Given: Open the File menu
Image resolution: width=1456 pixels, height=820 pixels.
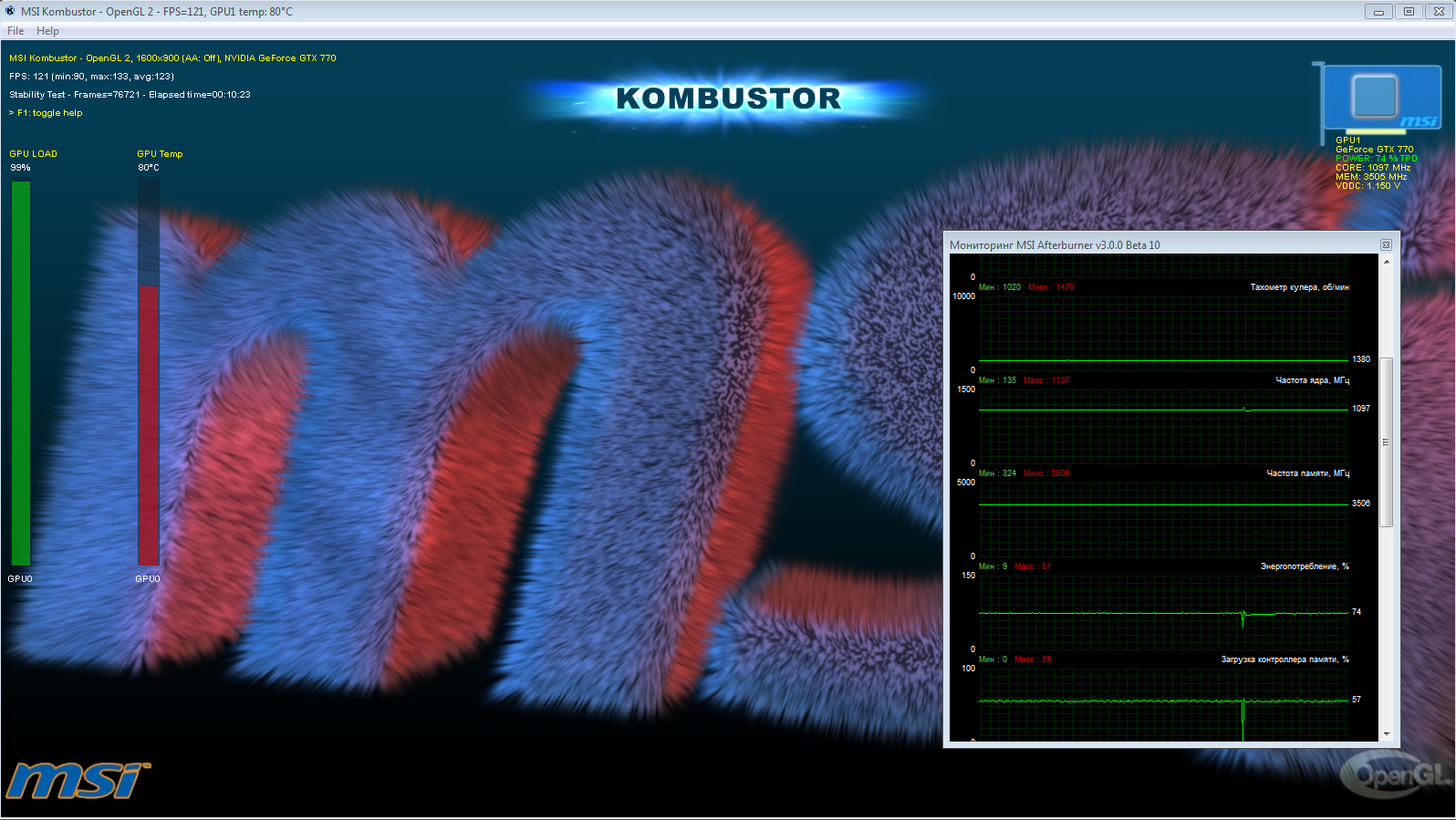Looking at the screenshot, I should pyautogui.click(x=16, y=31).
